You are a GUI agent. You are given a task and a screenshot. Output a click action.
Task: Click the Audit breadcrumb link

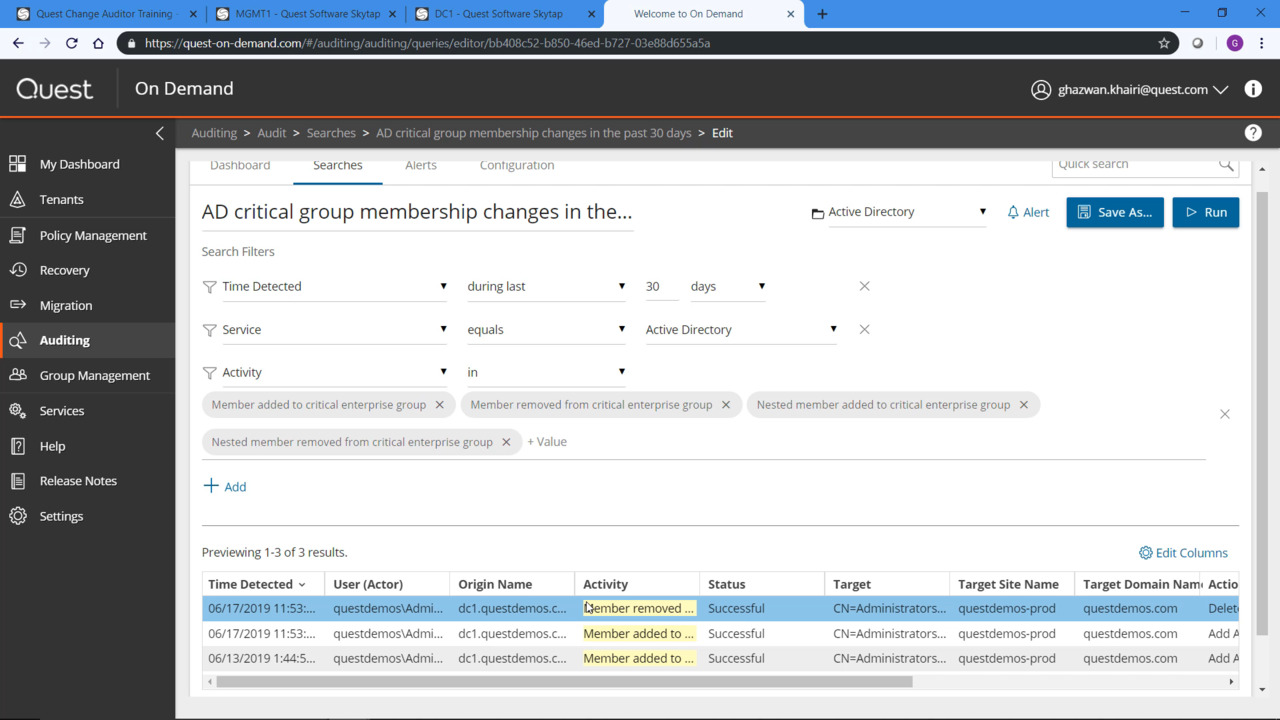click(x=272, y=133)
